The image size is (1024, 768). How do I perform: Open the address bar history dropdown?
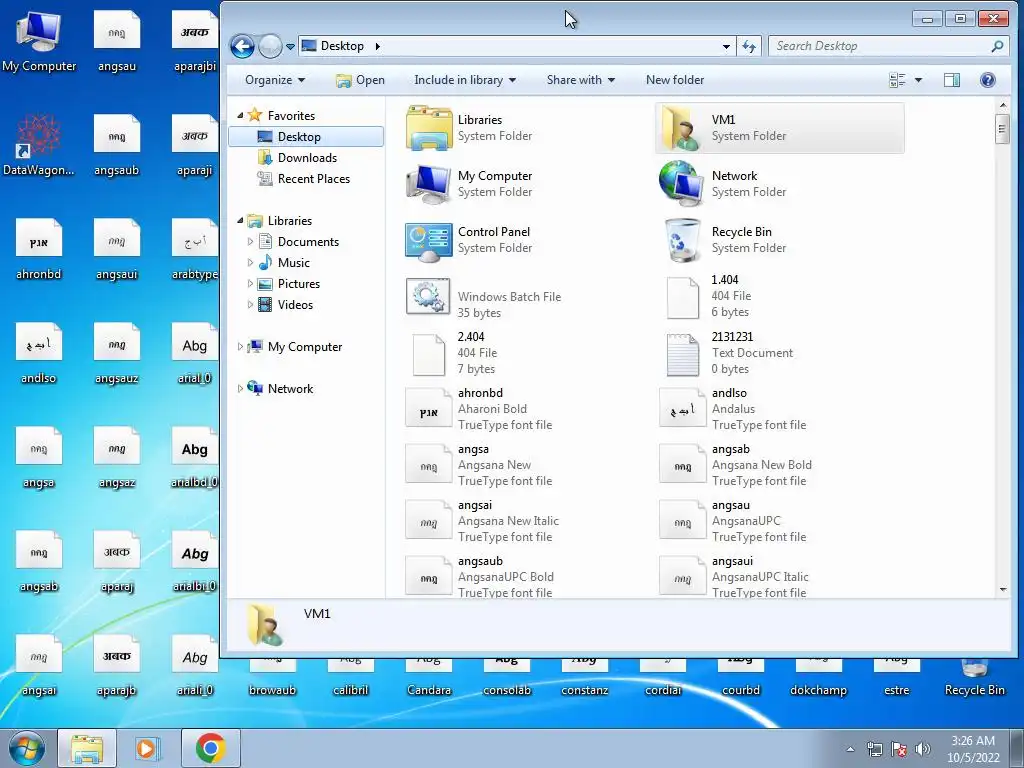(726, 46)
